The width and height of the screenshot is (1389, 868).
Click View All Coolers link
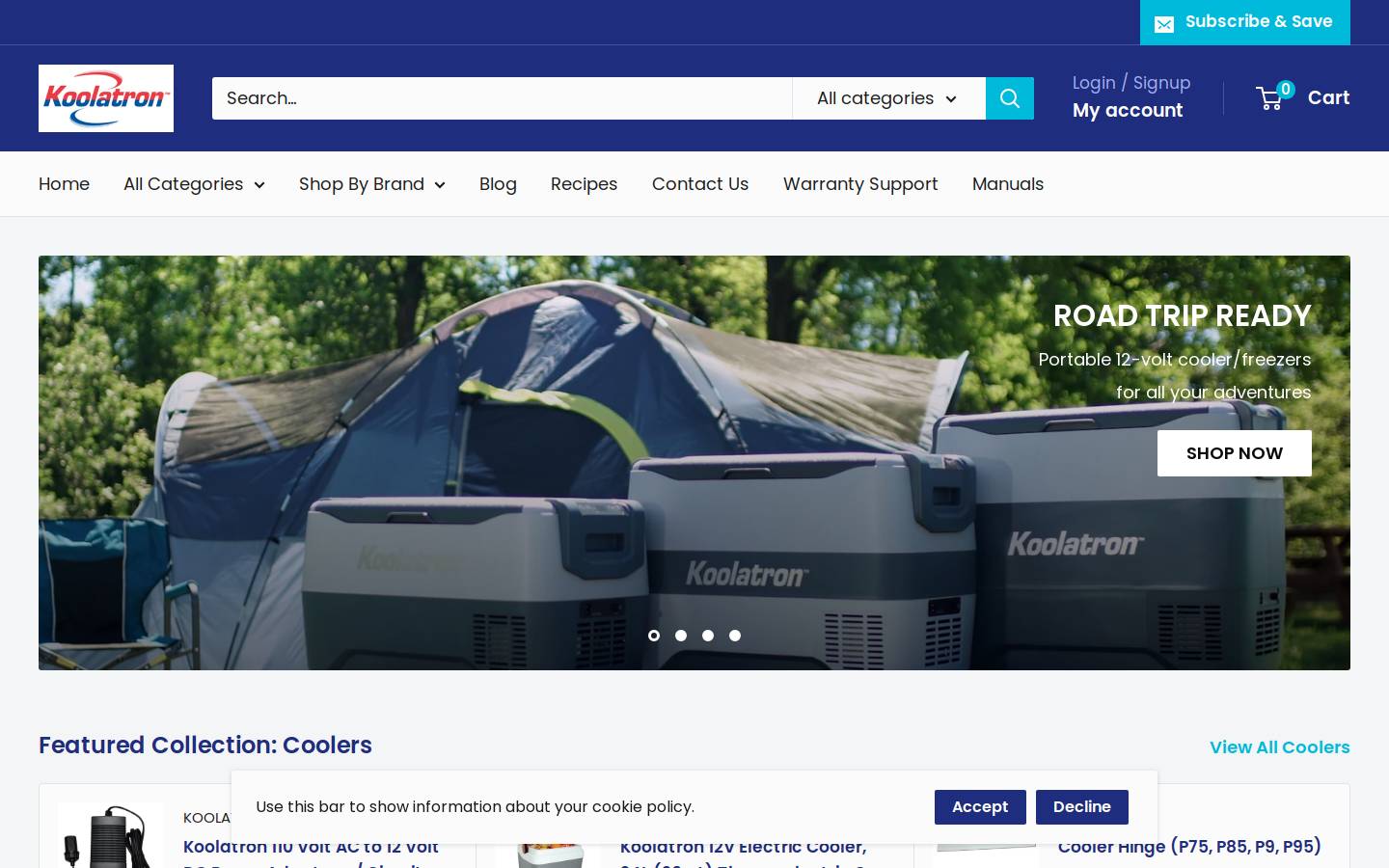click(1280, 747)
